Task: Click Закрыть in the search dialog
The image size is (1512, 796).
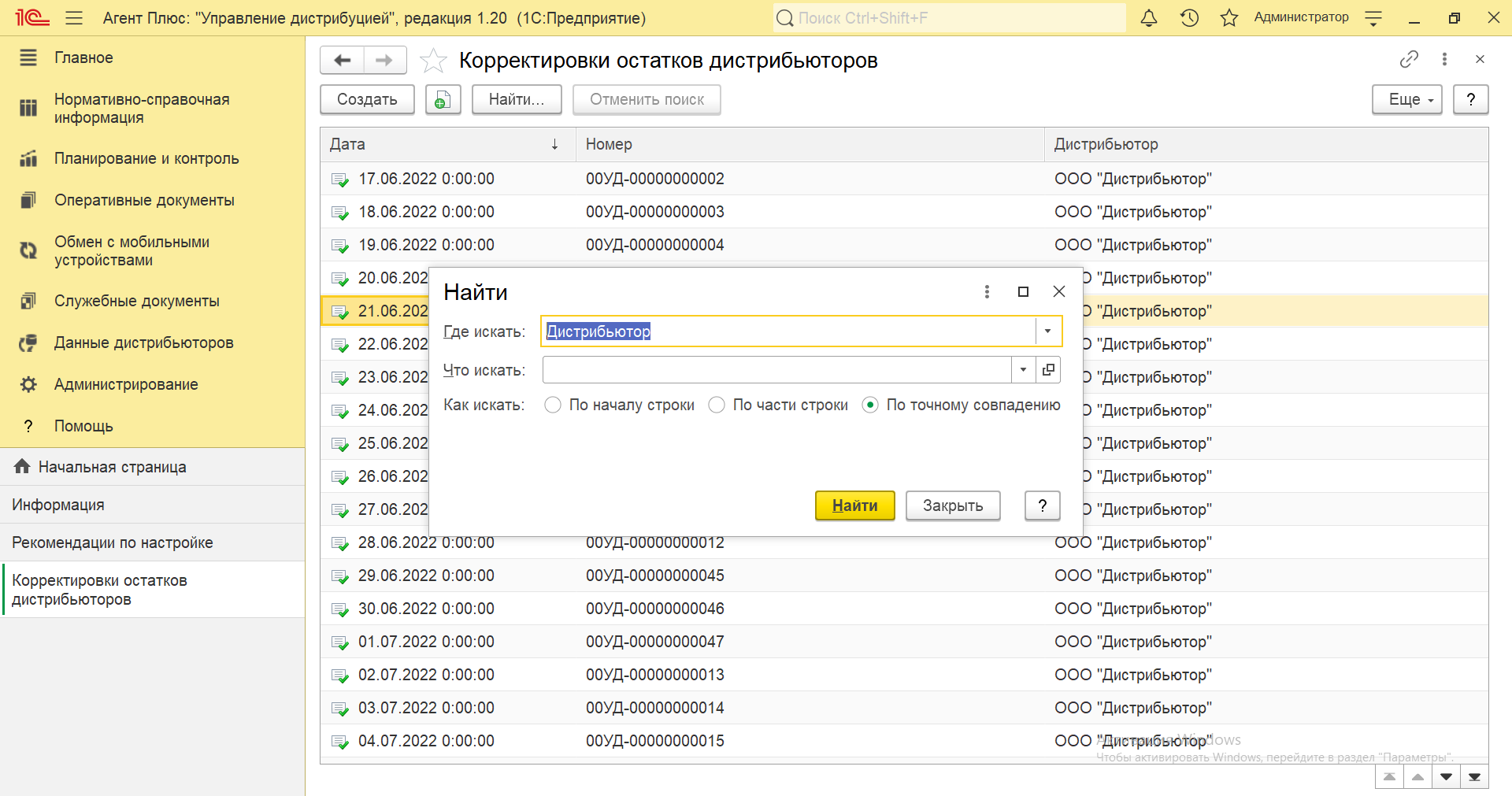Action: pos(953,505)
